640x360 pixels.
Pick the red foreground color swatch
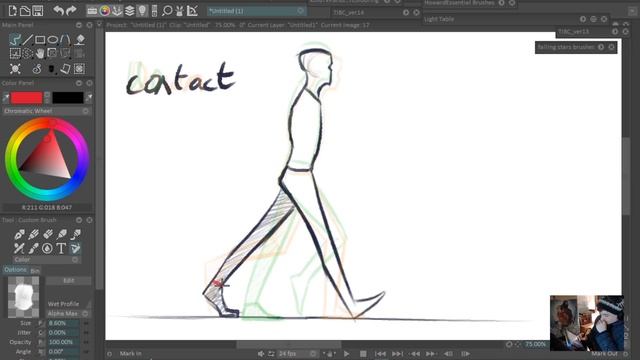(x=27, y=98)
